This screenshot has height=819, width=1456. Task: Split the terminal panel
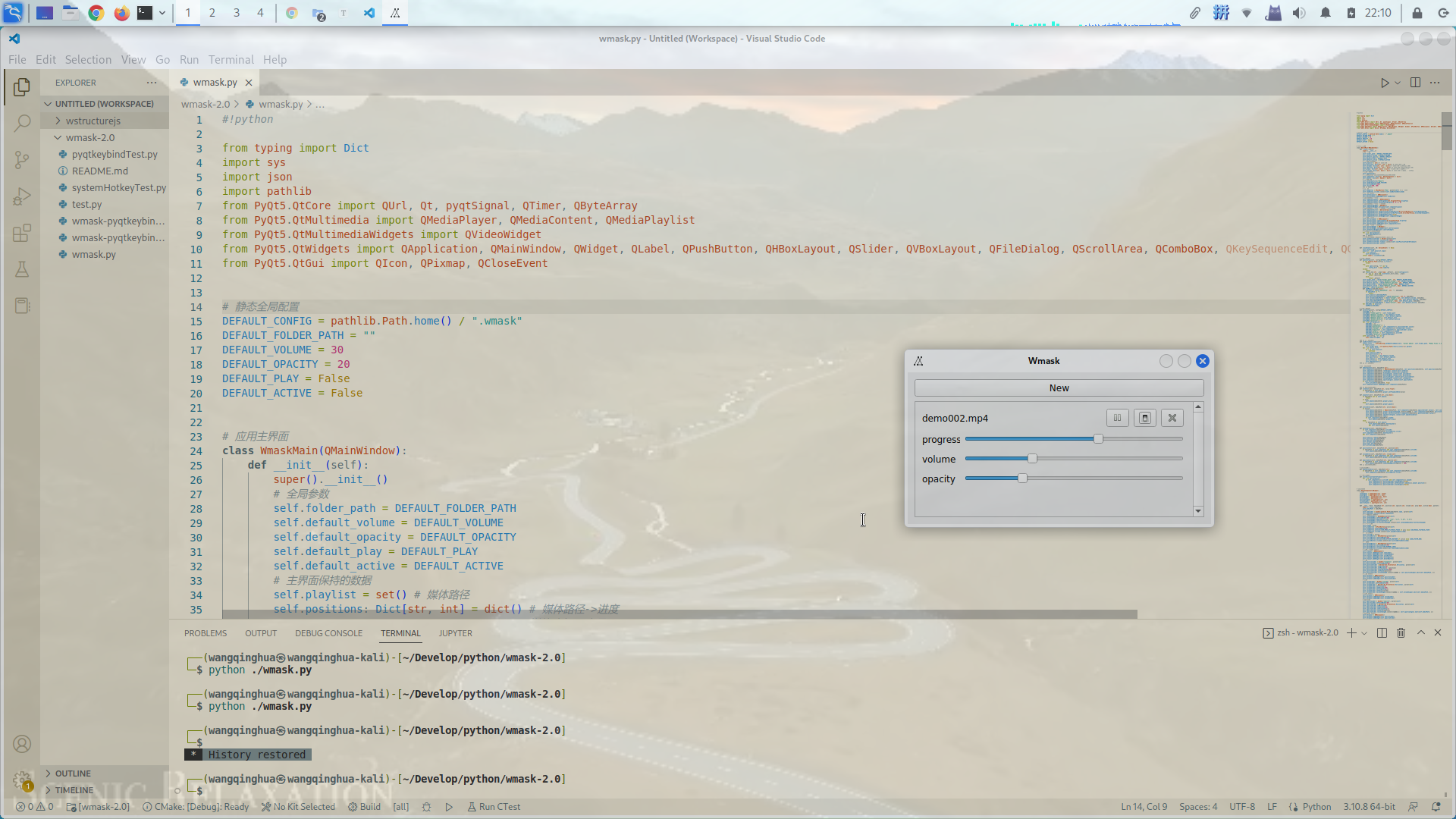[x=1382, y=633]
